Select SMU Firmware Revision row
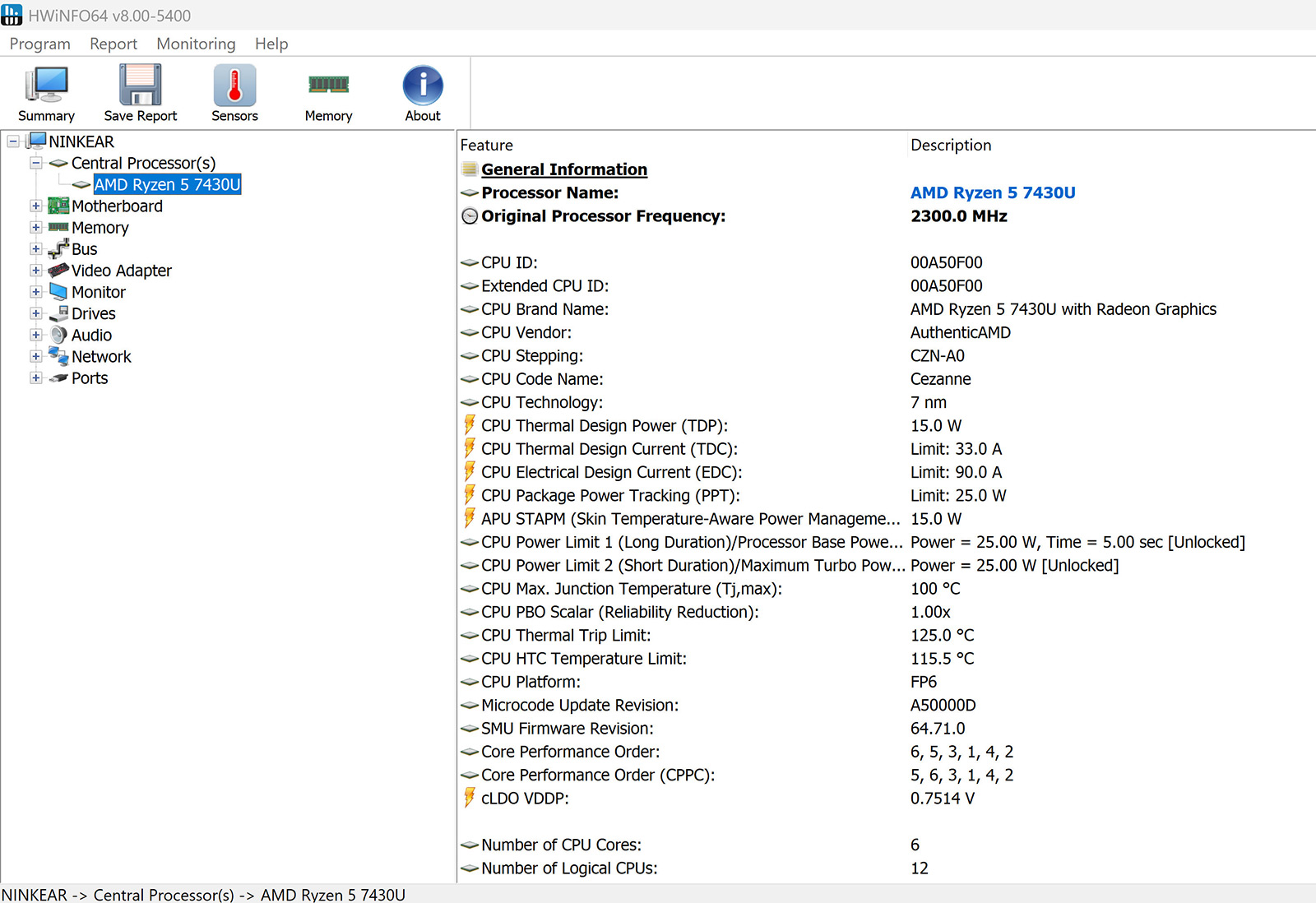This screenshot has width=1316, height=903. tap(886, 728)
